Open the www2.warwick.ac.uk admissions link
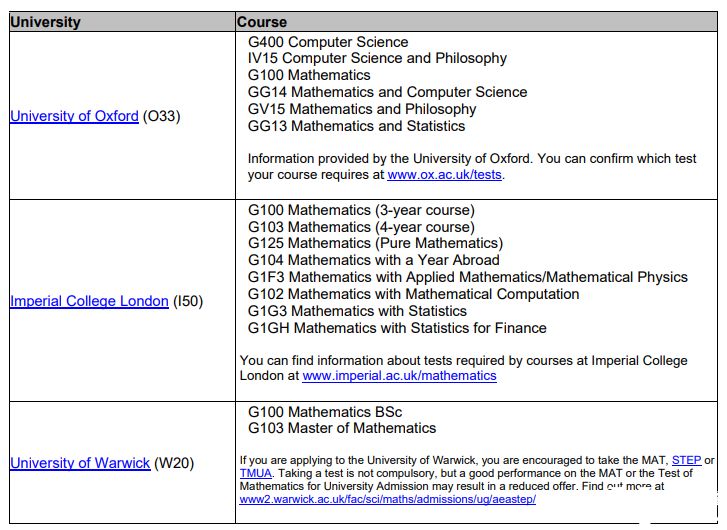This screenshot has width=727, height=530. pyautogui.click(x=387, y=498)
